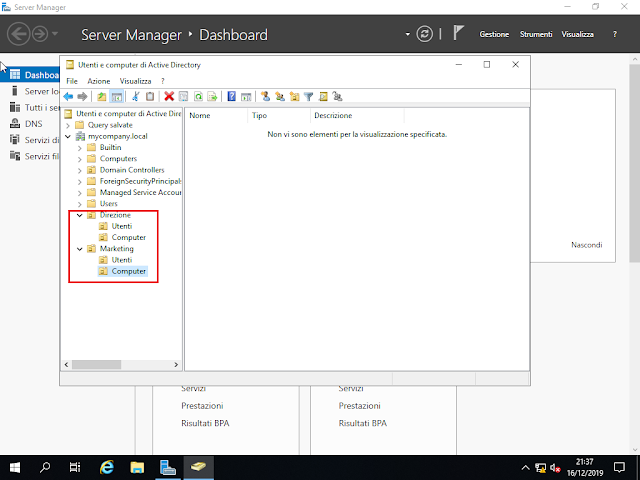Select Computer under Direzione
The height and width of the screenshot is (480, 640).
click(x=129, y=238)
